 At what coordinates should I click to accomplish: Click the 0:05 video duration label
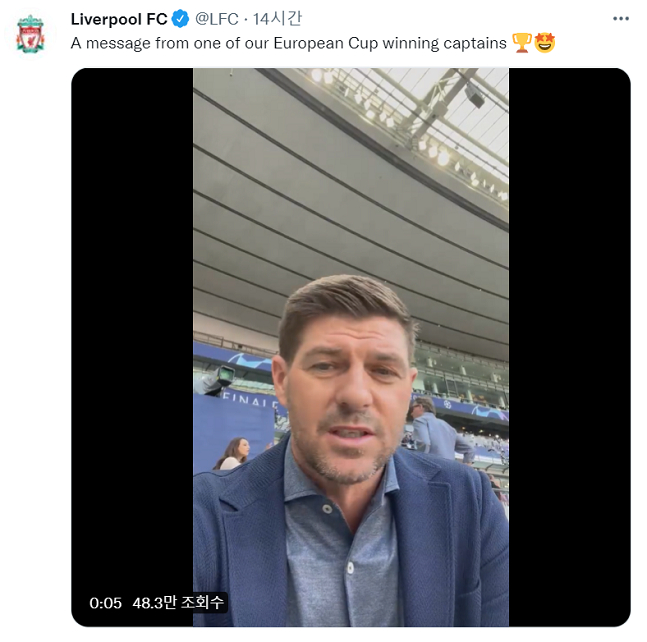pos(106,603)
